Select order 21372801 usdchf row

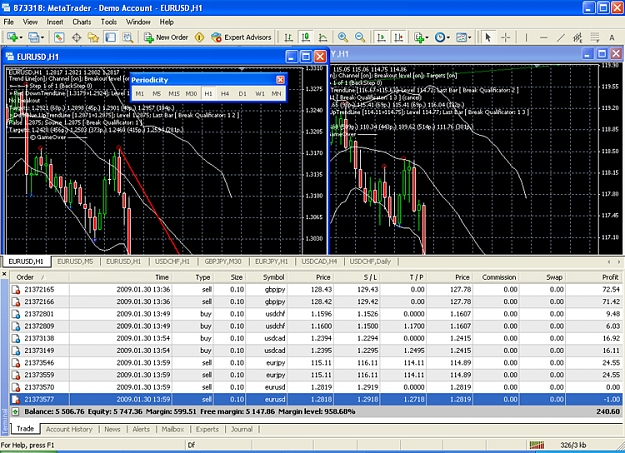pos(317,314)
